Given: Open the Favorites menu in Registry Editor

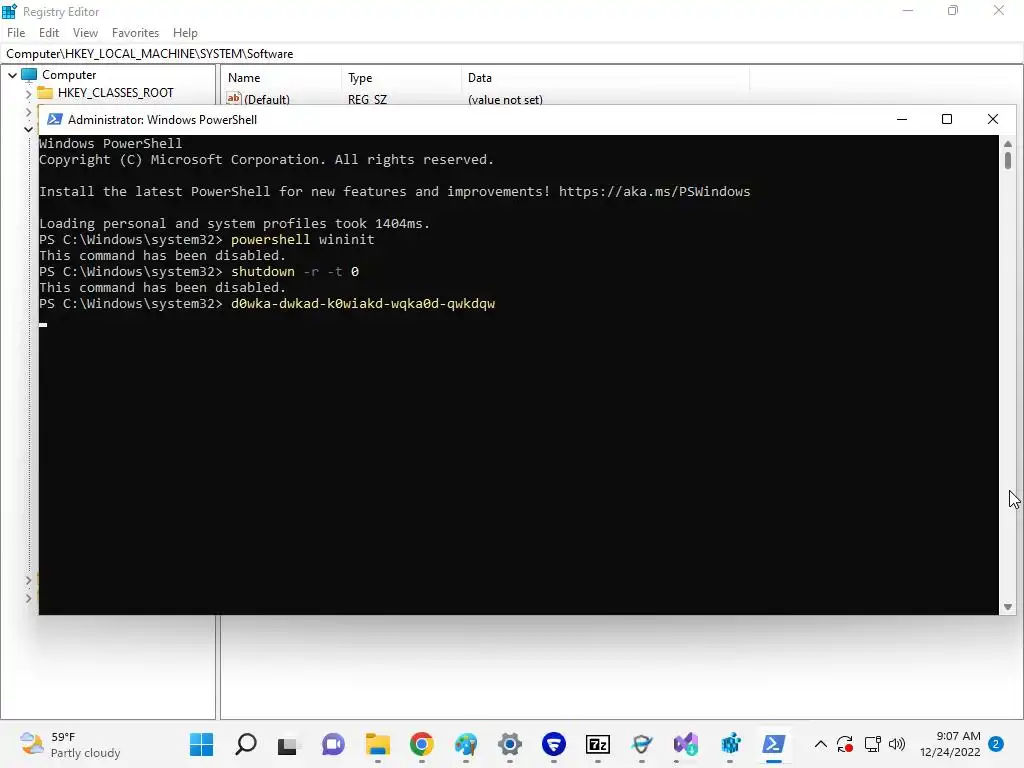Looking at the screenshot, I should click(135, 33).
